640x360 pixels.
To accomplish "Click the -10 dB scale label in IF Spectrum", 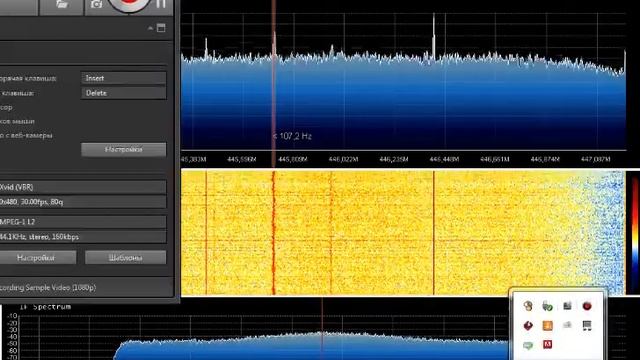I will click(x=12, y=316).
